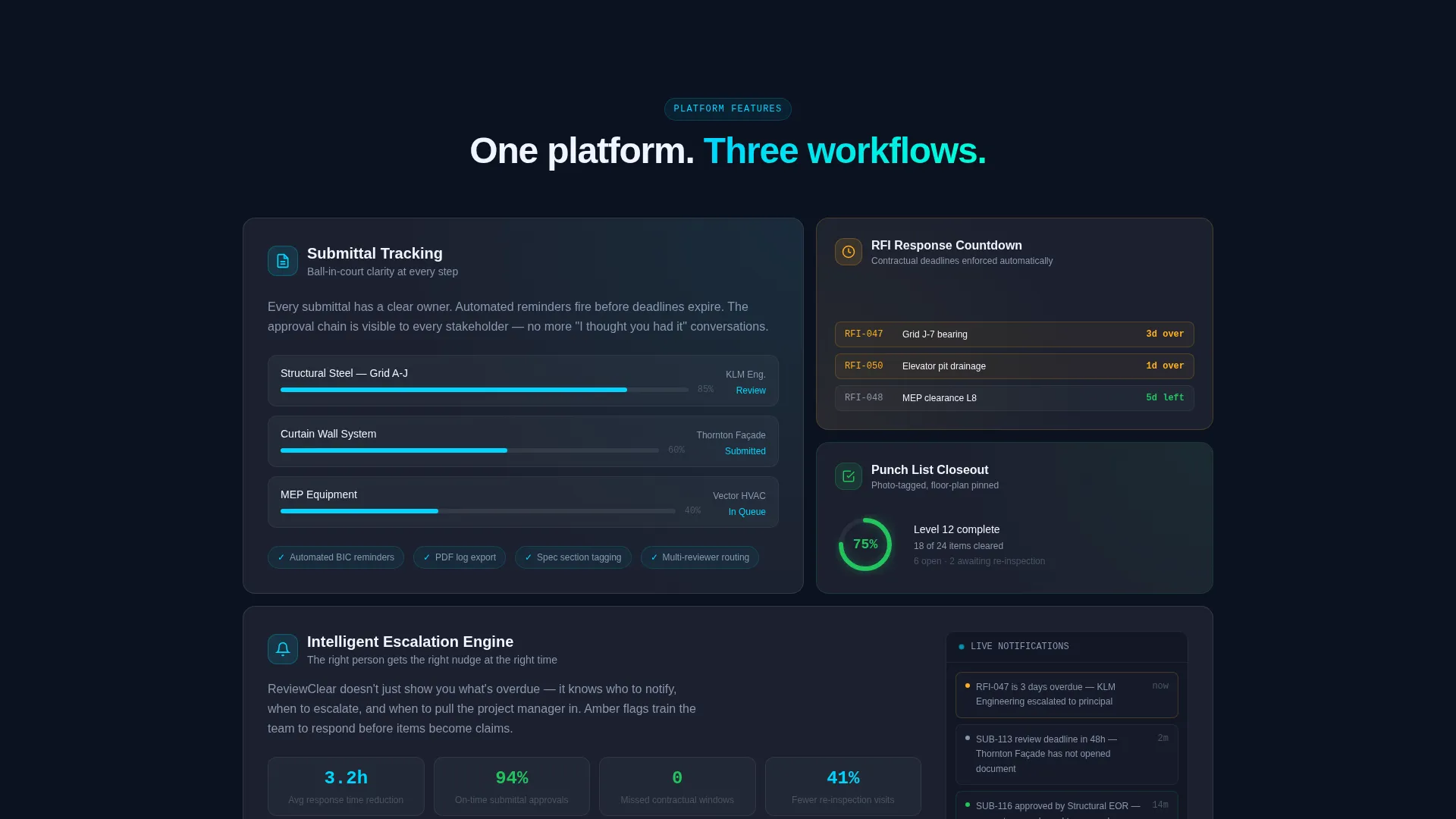Click the 94% on-time submittal approvals stat
1456x819 pixels.
point(512,786)
